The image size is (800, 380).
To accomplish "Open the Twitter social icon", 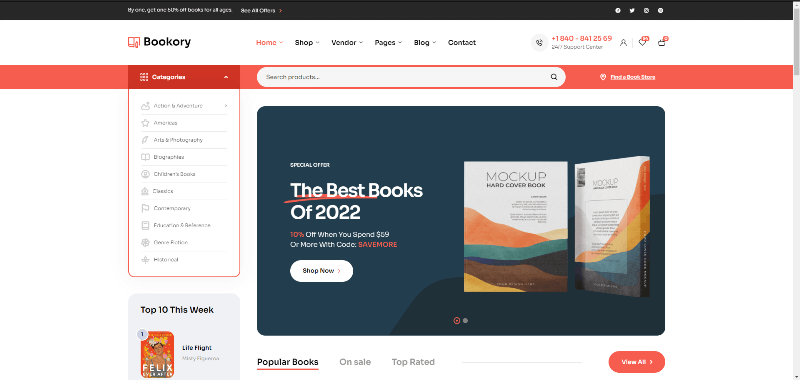I will (632, 10).
